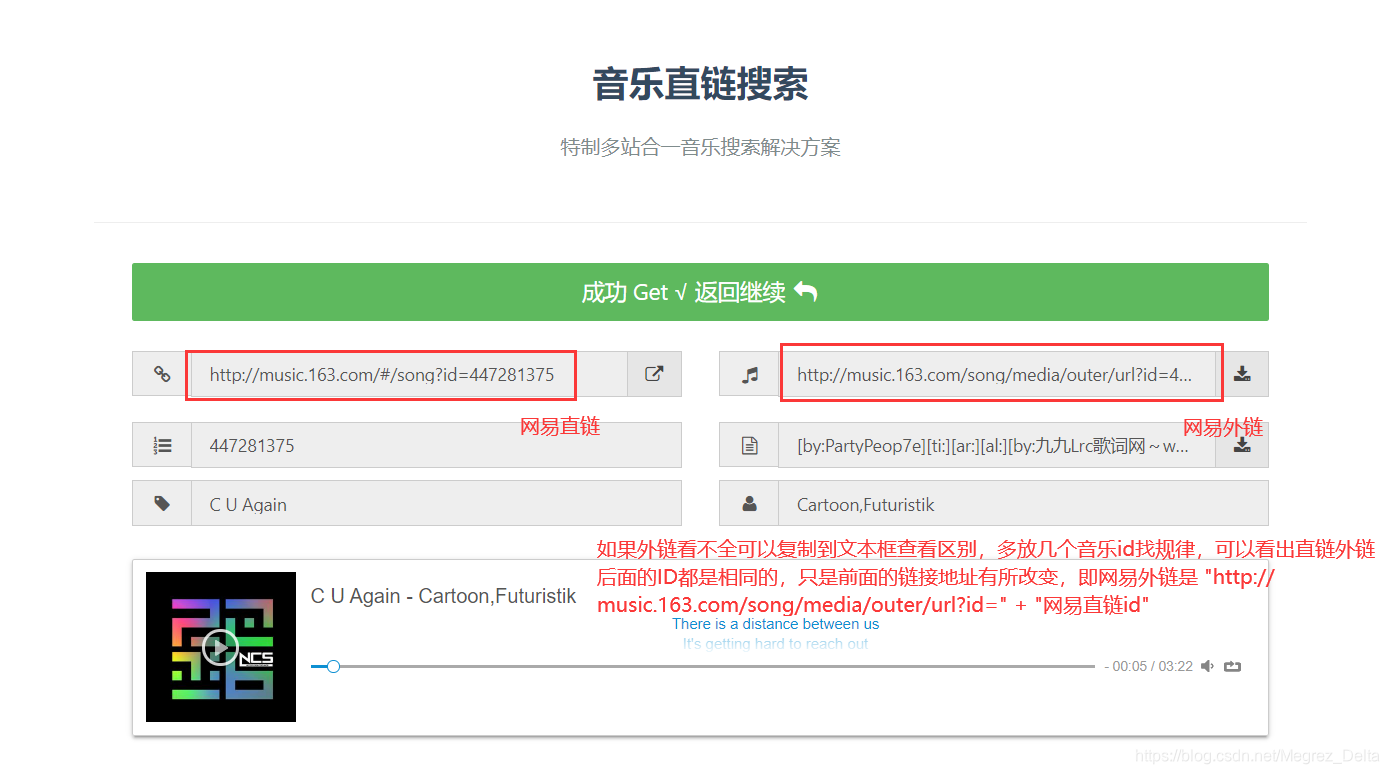Click the player title C U Again - Cartoon,Futuristik
Image resolution: width=1389 pixels, height=774 pixels.
tap(443, 596)
